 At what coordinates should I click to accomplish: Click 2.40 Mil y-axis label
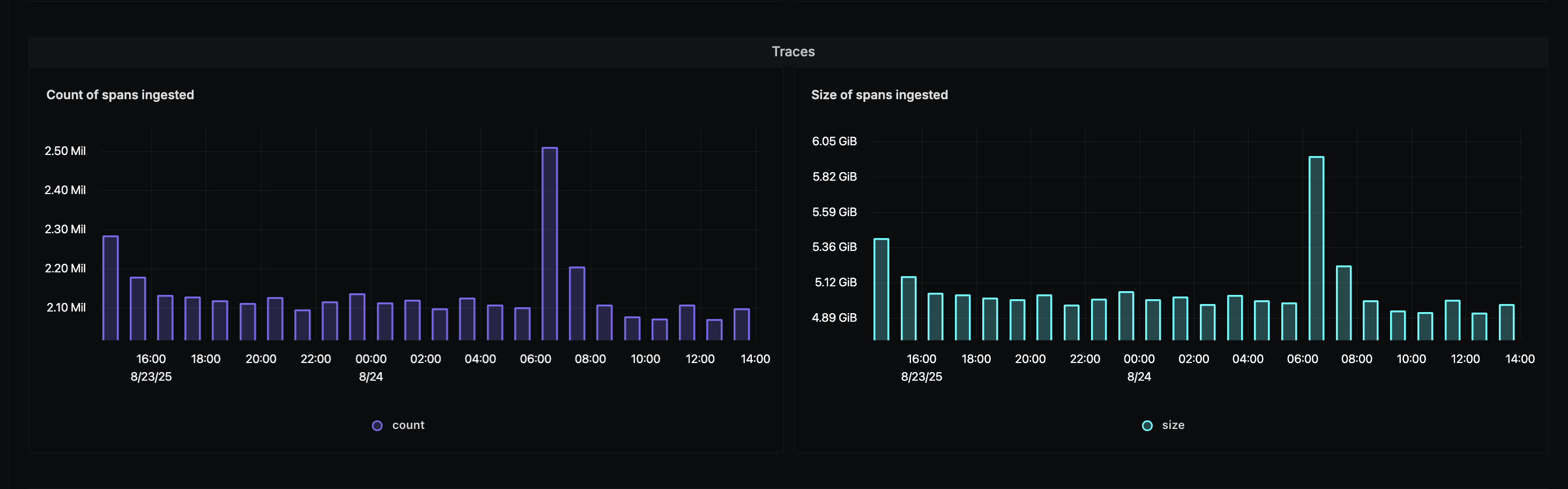tap(65, 190)
